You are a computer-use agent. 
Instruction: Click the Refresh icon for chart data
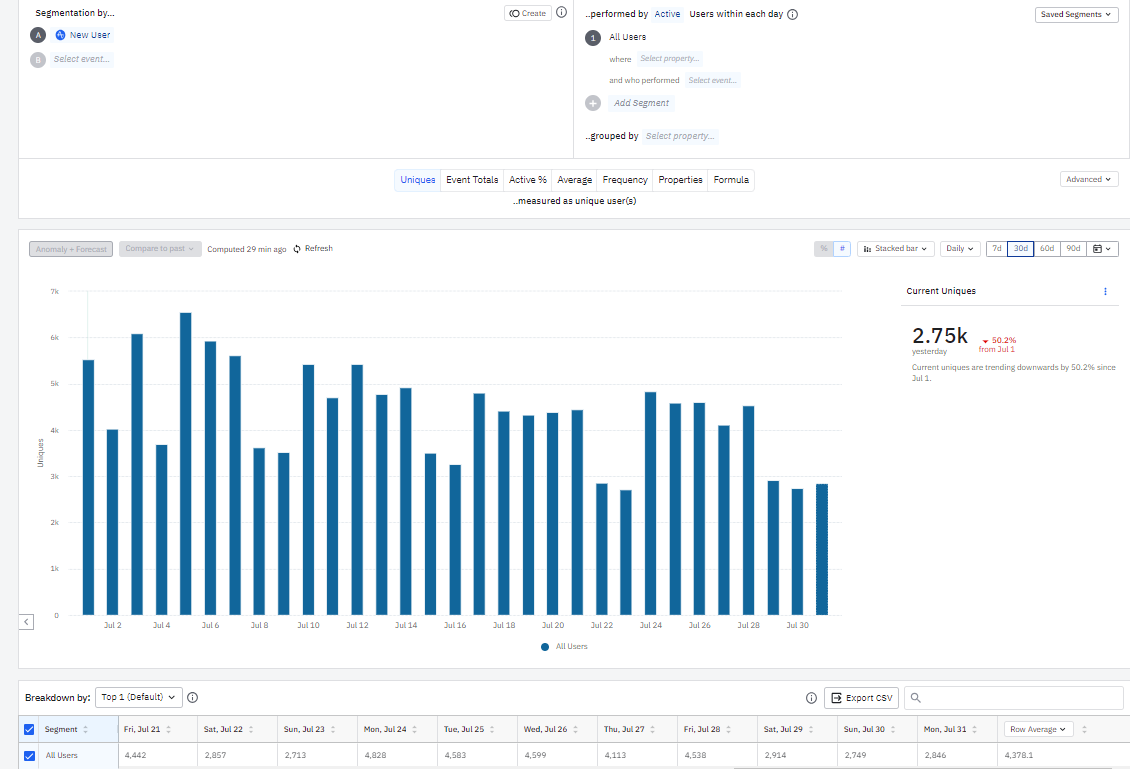(x=297, y=249)
